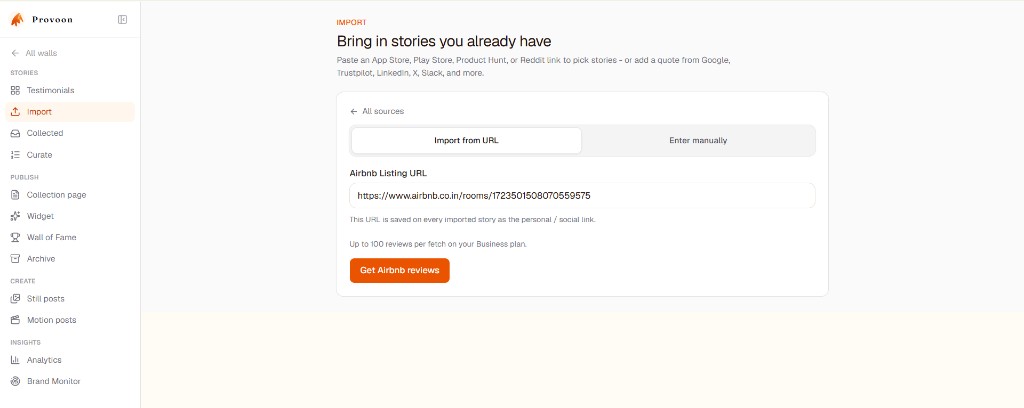
Task: Switch to the Enter manually tab
Action: (698, 140)
